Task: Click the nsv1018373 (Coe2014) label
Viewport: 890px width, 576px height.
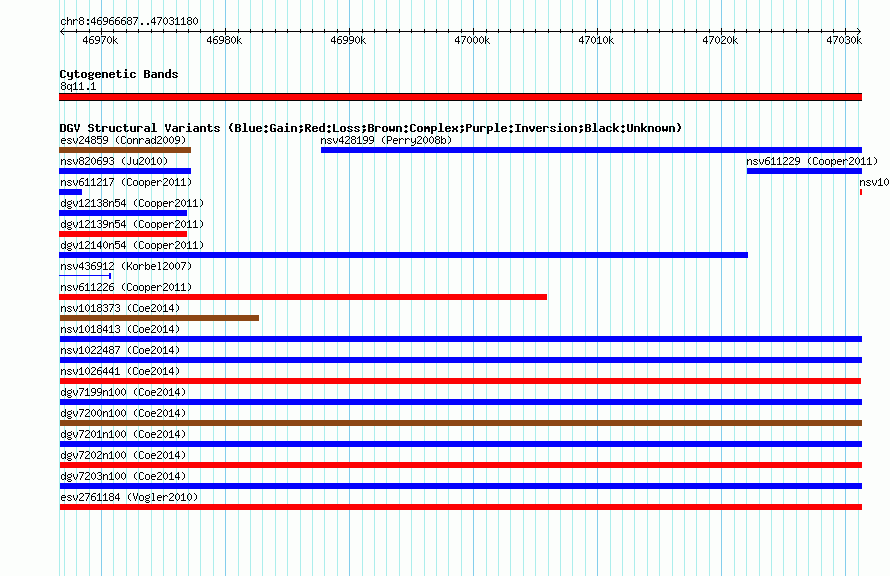Action: [120, 308]
